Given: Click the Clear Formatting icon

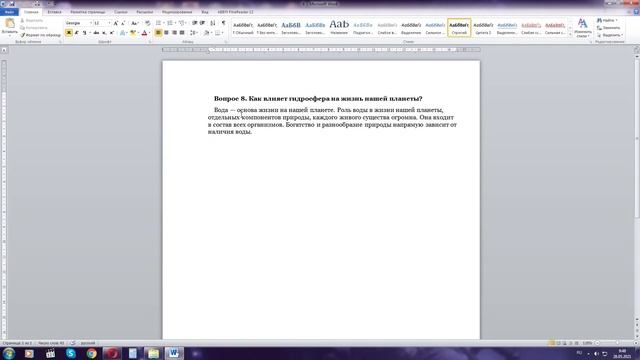Looking at the screenshot, I should (147, 23).
